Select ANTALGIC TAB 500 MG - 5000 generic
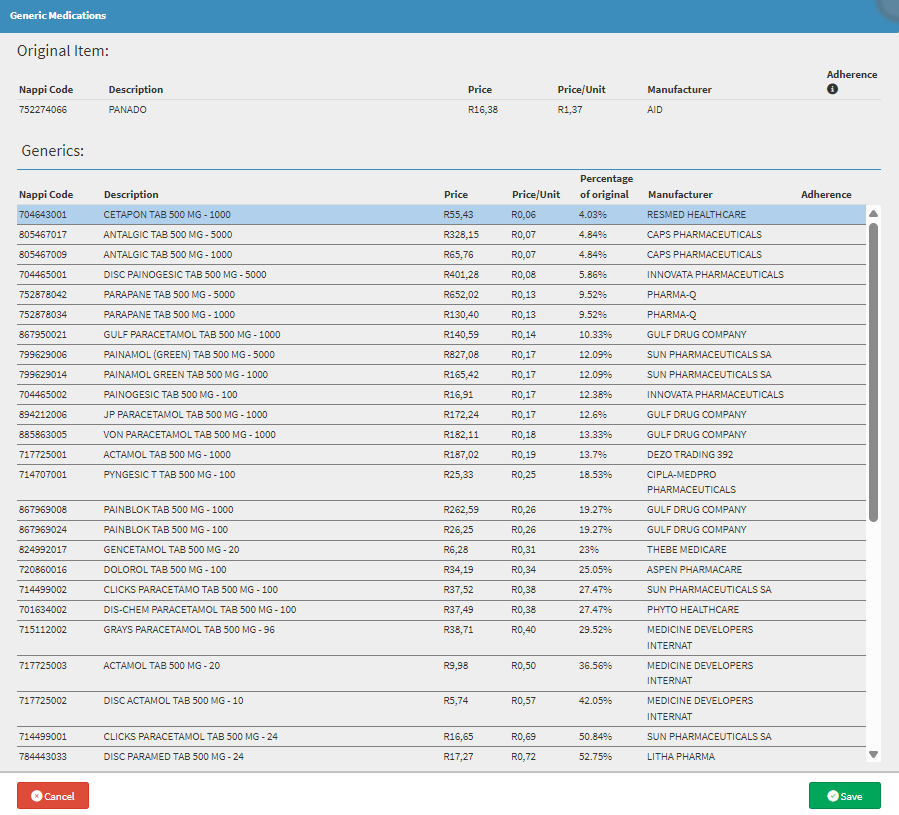The image size is (899, 815). (170, 235)
